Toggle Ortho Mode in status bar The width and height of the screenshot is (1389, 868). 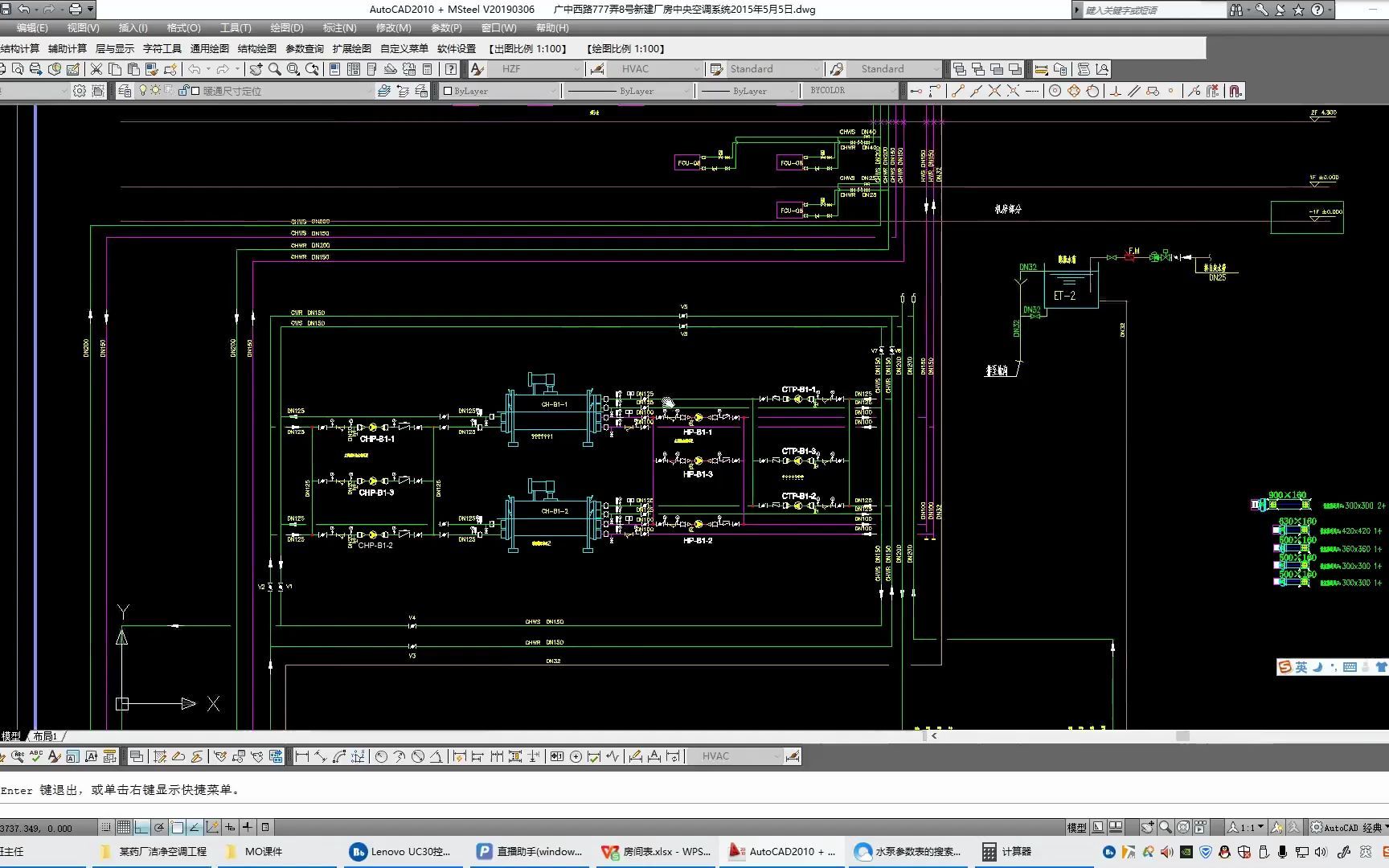(141, 827)
